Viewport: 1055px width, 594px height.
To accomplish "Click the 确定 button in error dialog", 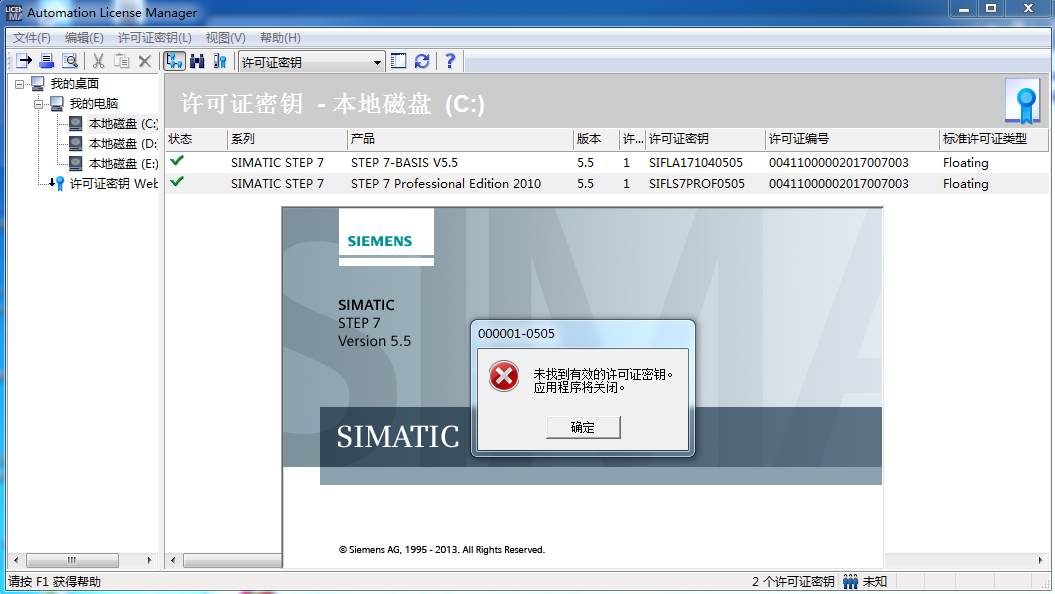I will (x=583, y=427).
